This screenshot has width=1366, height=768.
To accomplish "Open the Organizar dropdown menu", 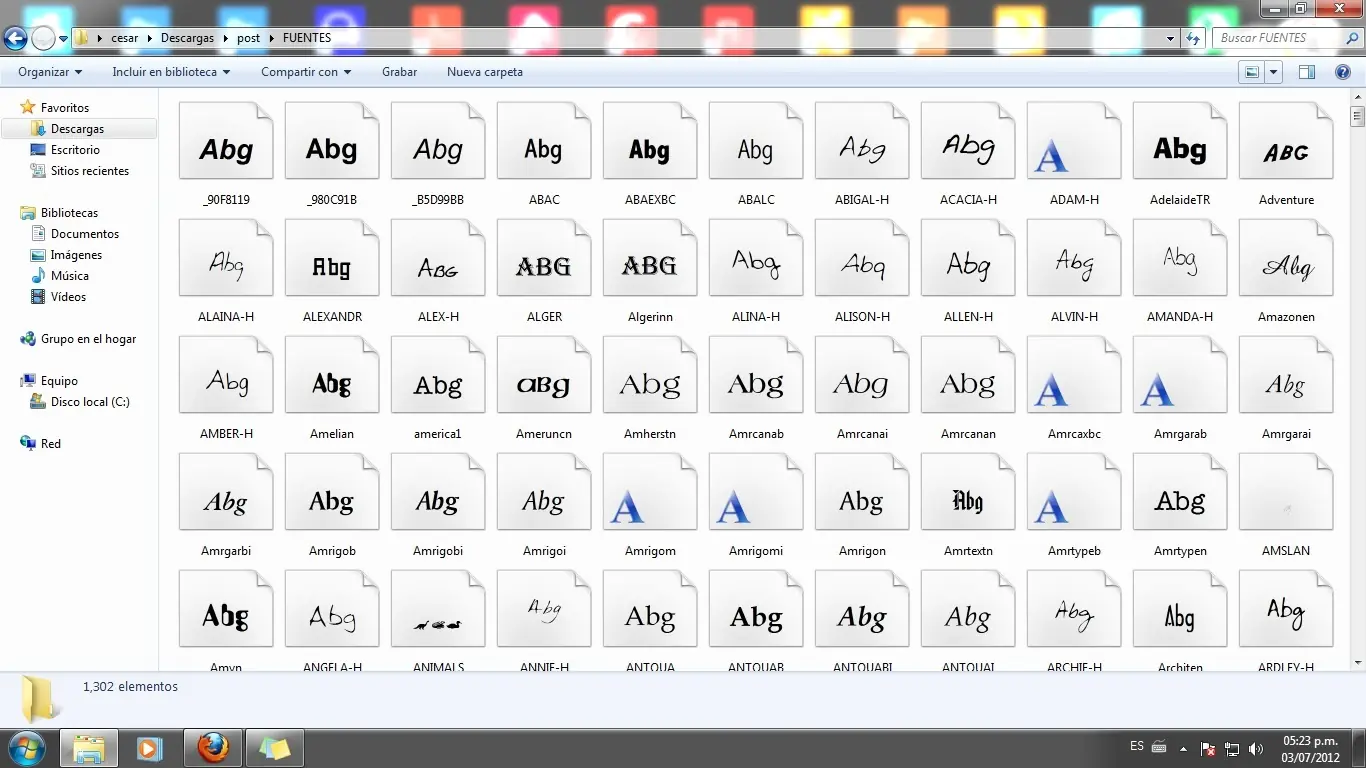I will coord(50,72).
